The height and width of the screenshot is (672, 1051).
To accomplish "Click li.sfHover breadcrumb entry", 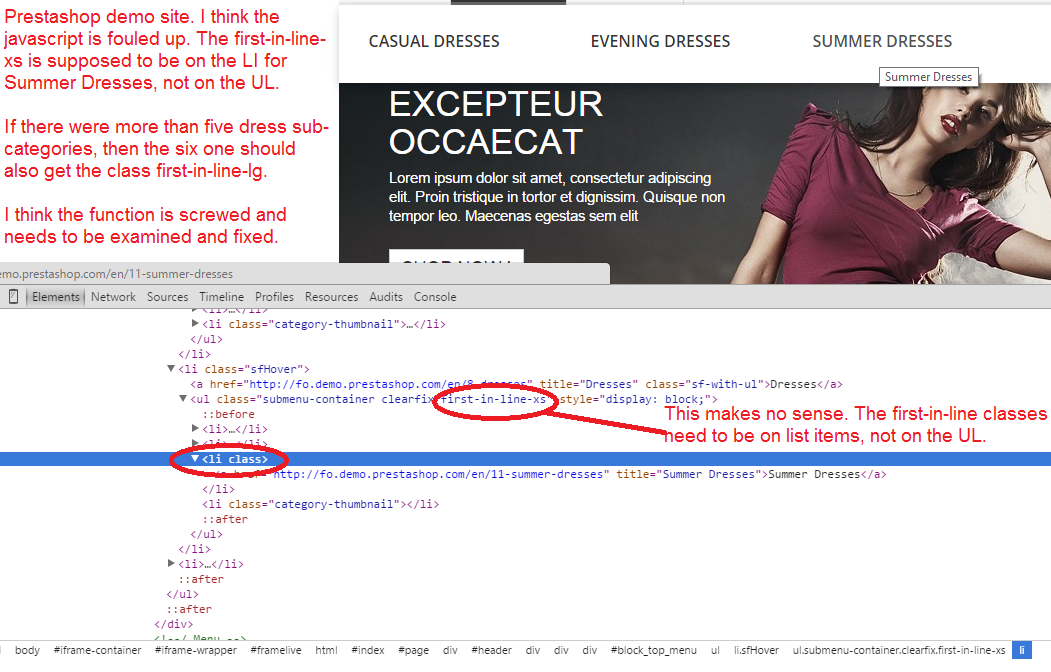I will [x=757, y=650].
